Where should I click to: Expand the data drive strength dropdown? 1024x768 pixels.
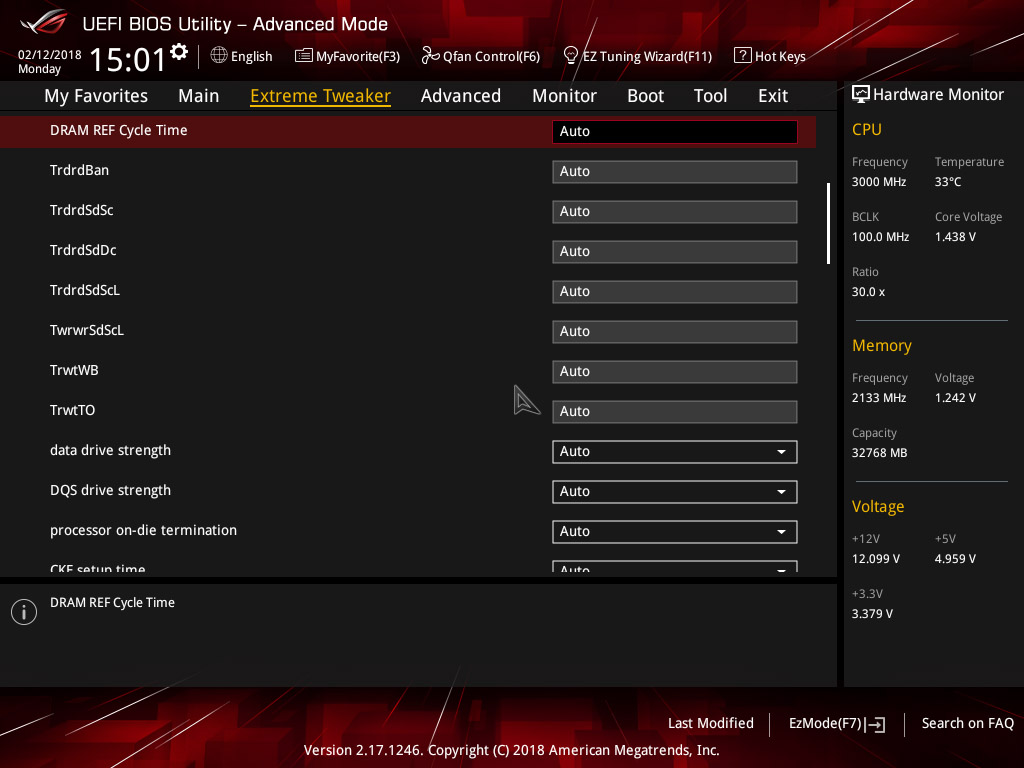[675, 452]
